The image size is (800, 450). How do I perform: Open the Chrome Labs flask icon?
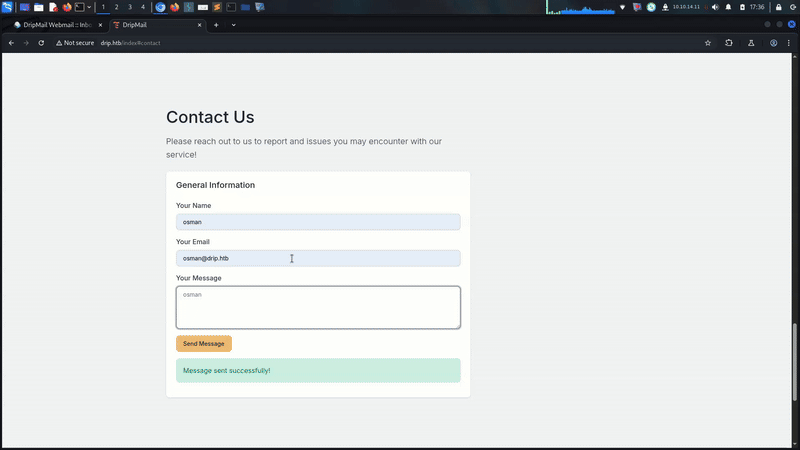751,43
